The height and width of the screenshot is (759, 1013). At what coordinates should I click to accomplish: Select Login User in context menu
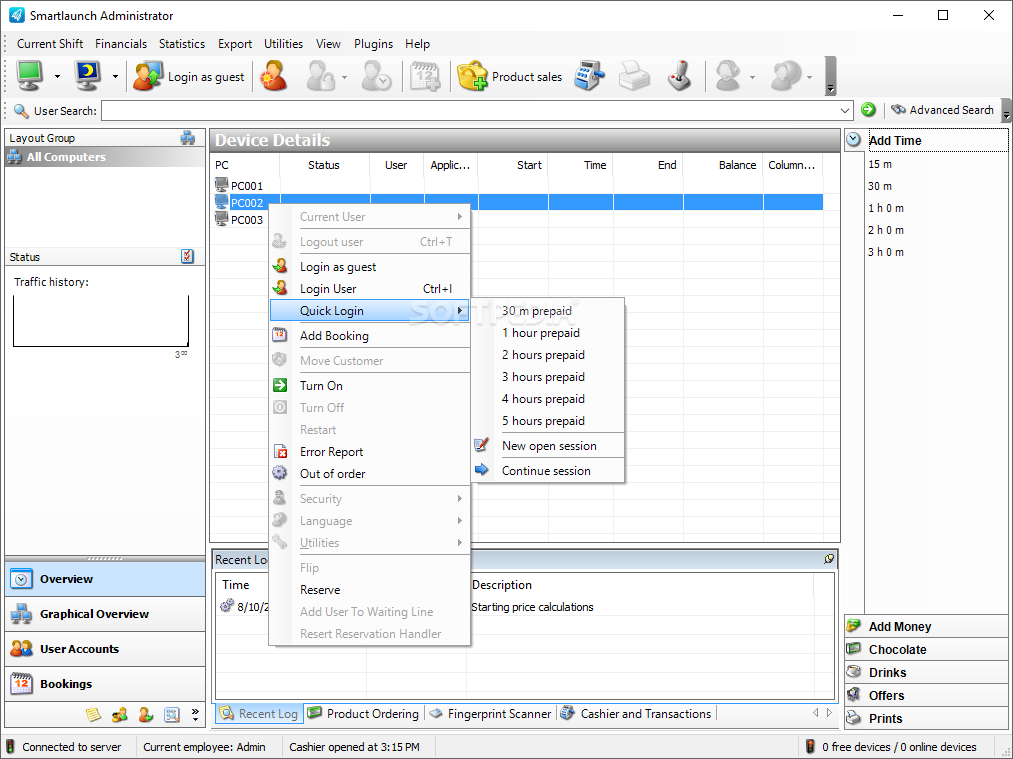(370, 289)
